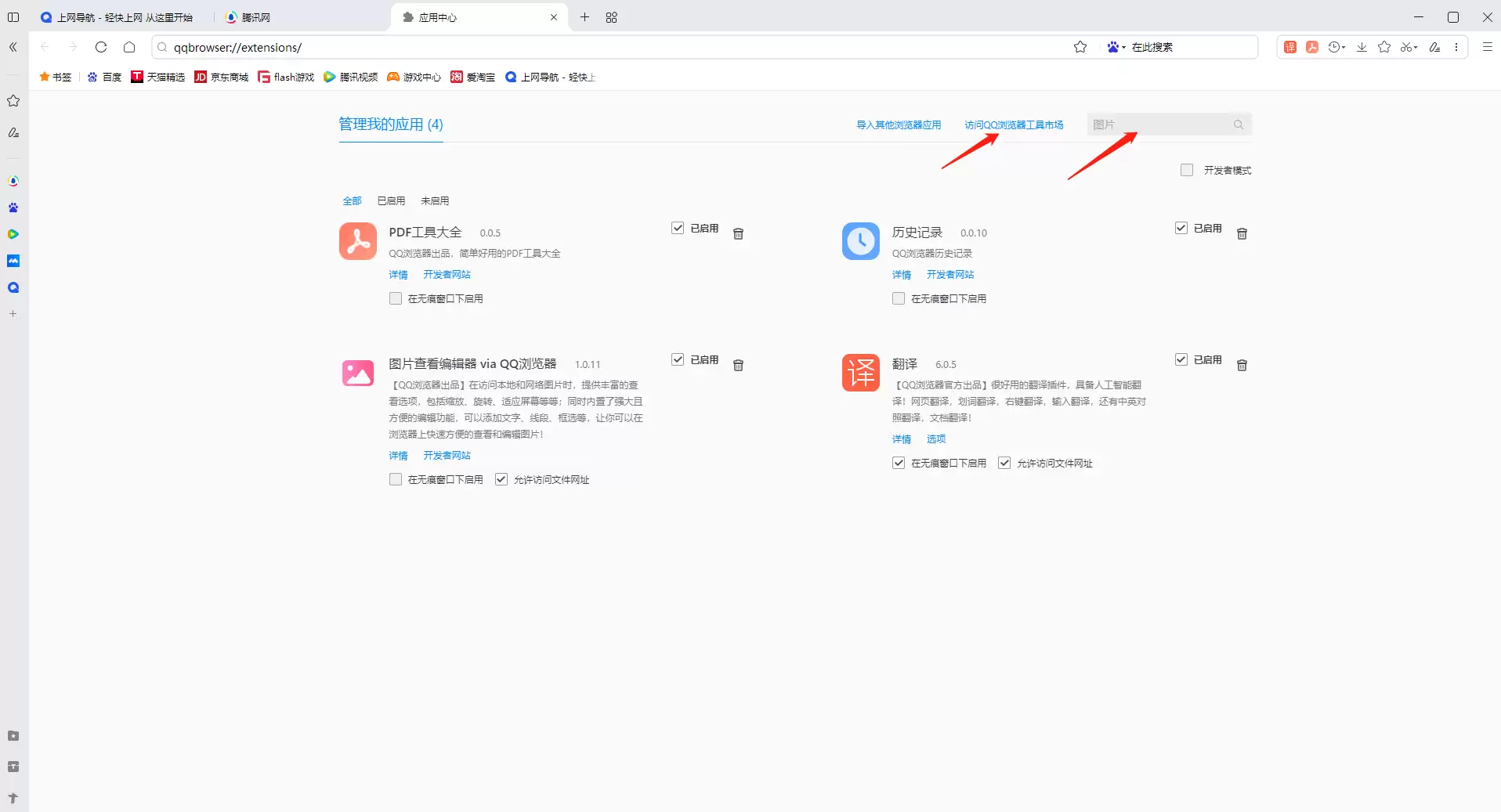Open the 百度 bookmark
Image resolution: width=1501 pixels, height=812 pixels.
tap(104, 77)
